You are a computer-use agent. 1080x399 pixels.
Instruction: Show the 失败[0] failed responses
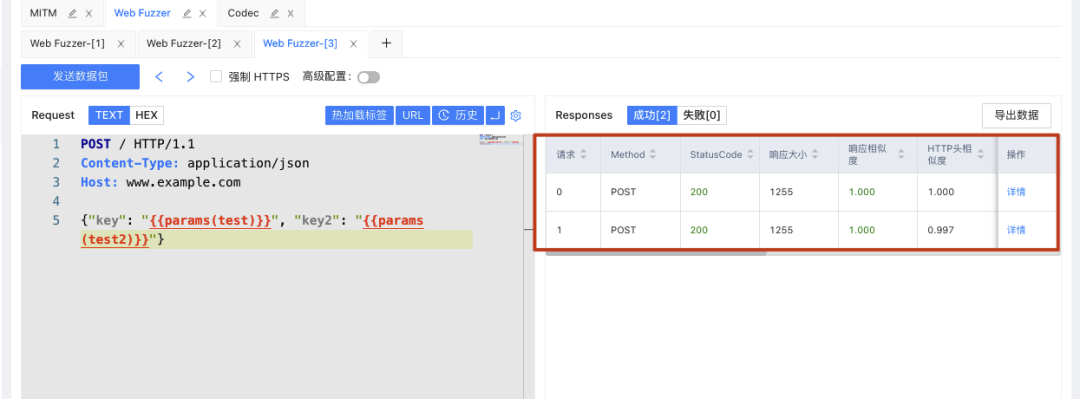point(702,115)
